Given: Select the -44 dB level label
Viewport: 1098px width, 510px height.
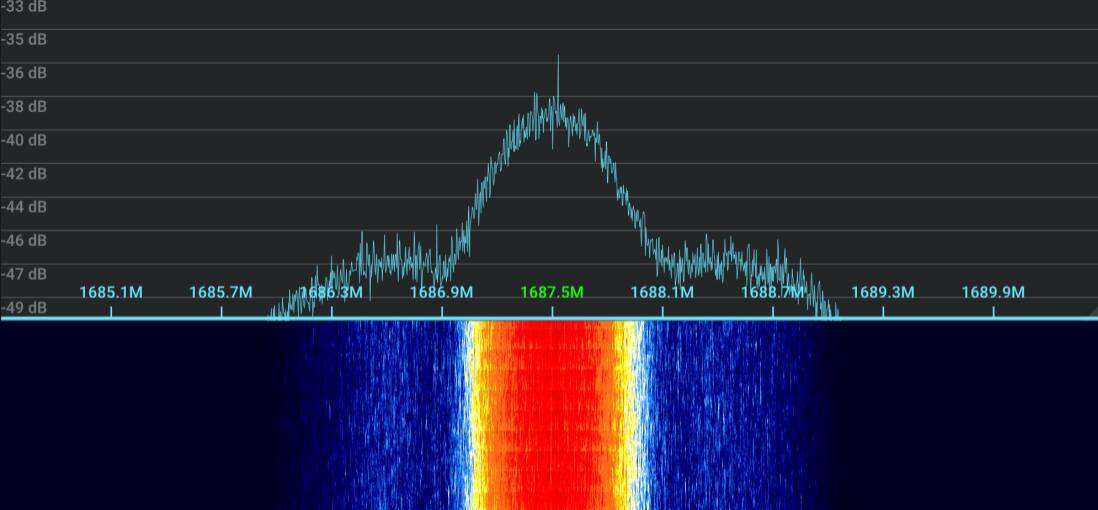Looking at the screenshot, I should click(x=24, y=207).
